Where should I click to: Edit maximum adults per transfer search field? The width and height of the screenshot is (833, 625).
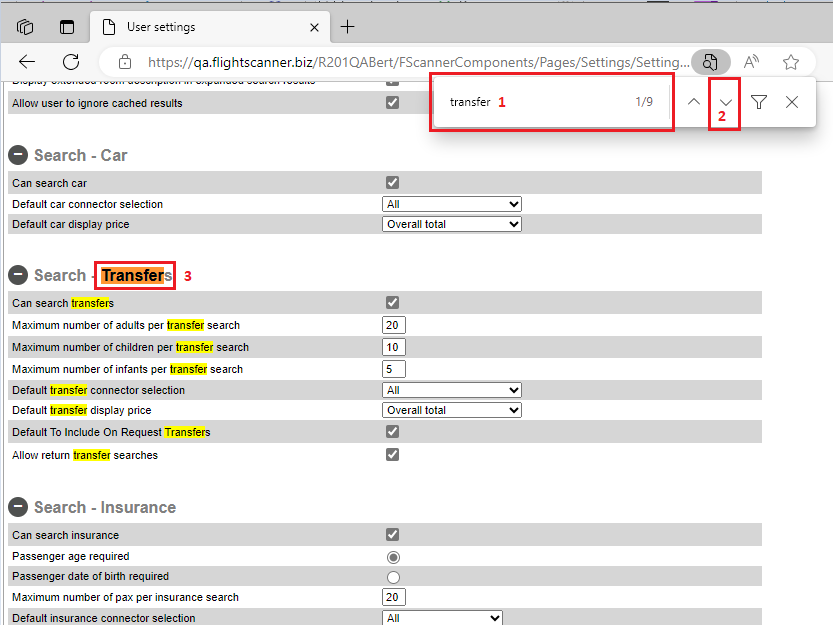(x=394, y=325)
